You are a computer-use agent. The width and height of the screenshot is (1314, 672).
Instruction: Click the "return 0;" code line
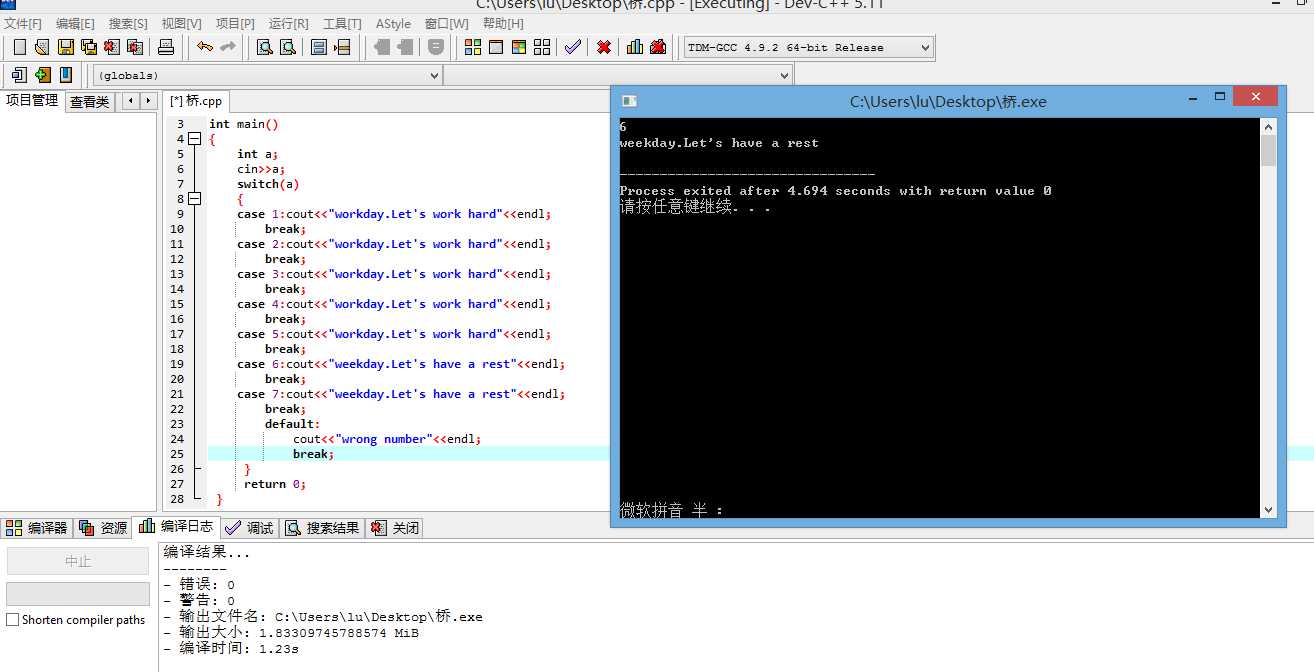click(275, 484)
